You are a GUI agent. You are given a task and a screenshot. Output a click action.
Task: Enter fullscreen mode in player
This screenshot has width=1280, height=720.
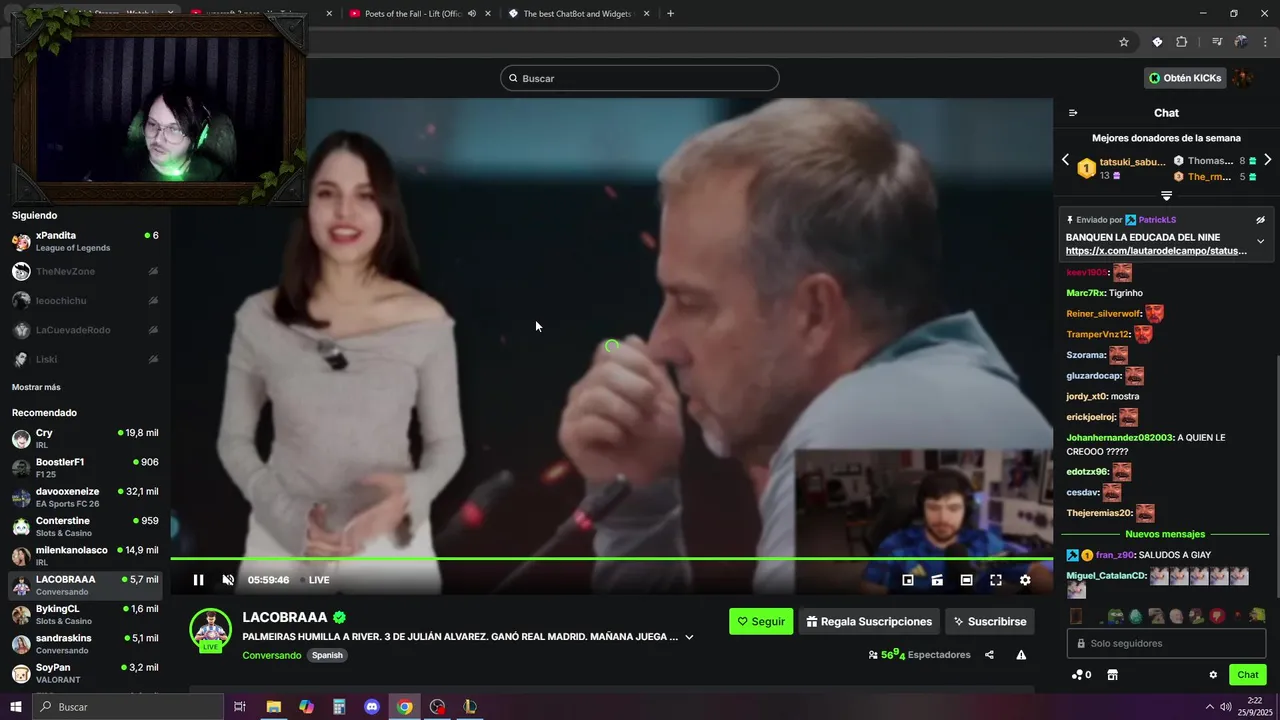point(996,580)
